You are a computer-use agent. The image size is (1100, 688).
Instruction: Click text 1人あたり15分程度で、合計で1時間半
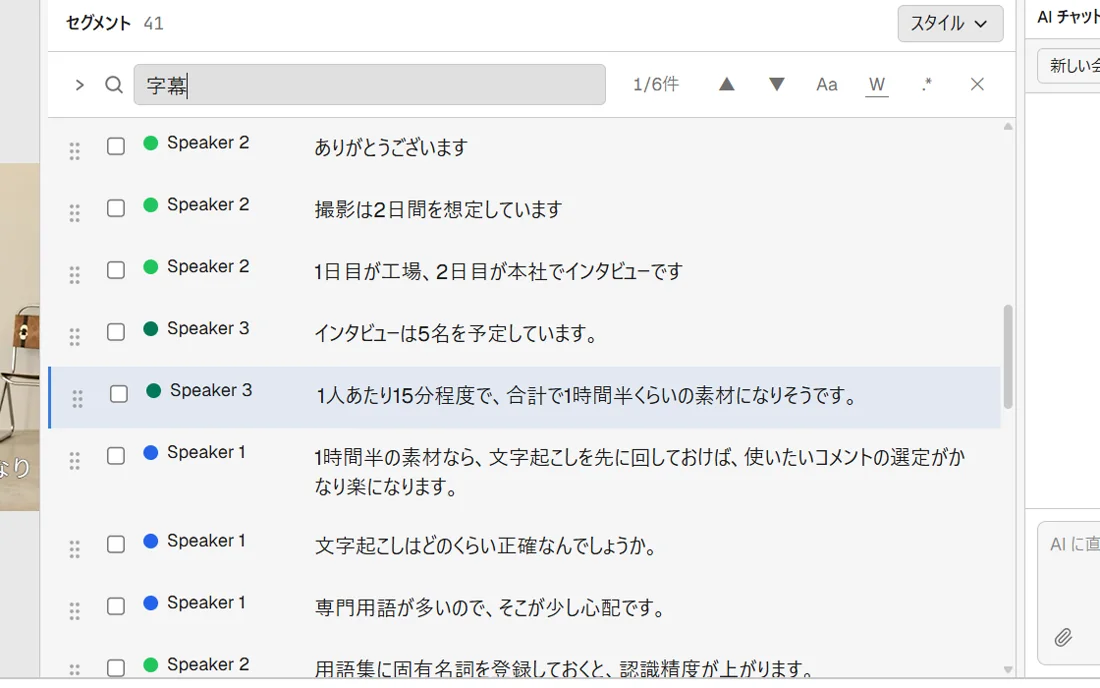474,396
